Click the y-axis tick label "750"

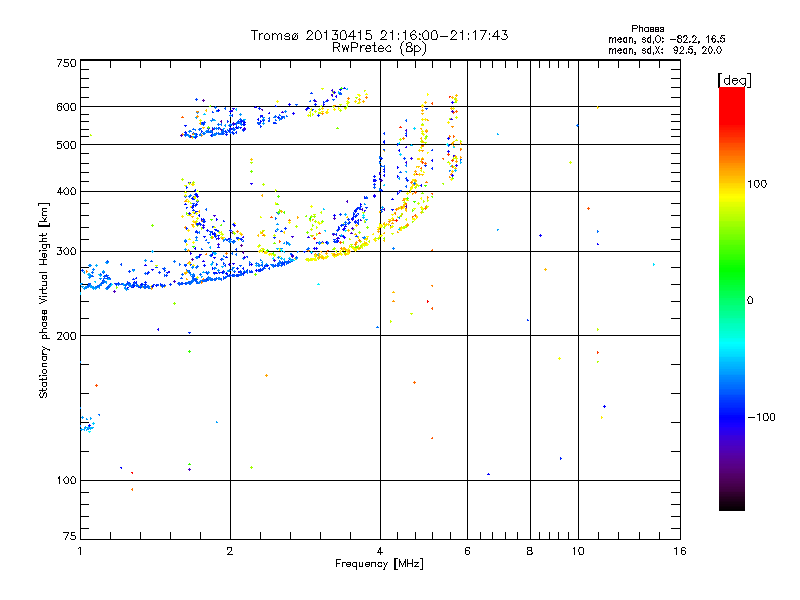click(66, 63)
